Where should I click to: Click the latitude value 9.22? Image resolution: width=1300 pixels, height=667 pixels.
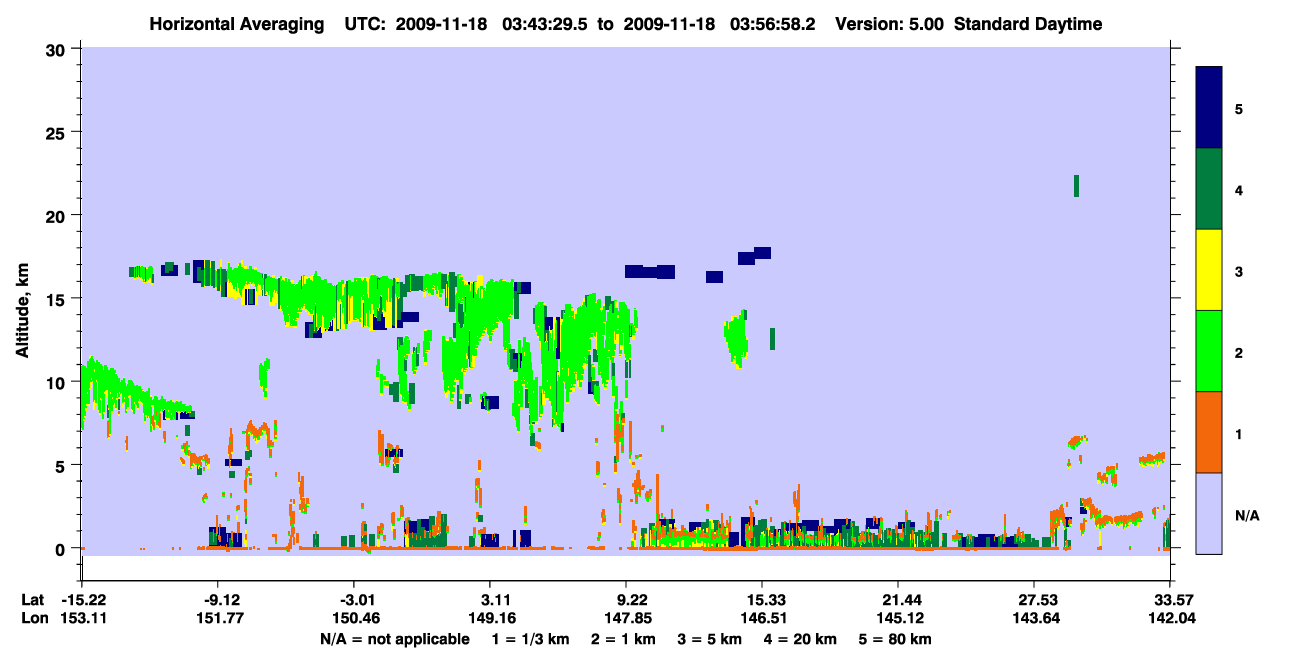click(627, 600)
